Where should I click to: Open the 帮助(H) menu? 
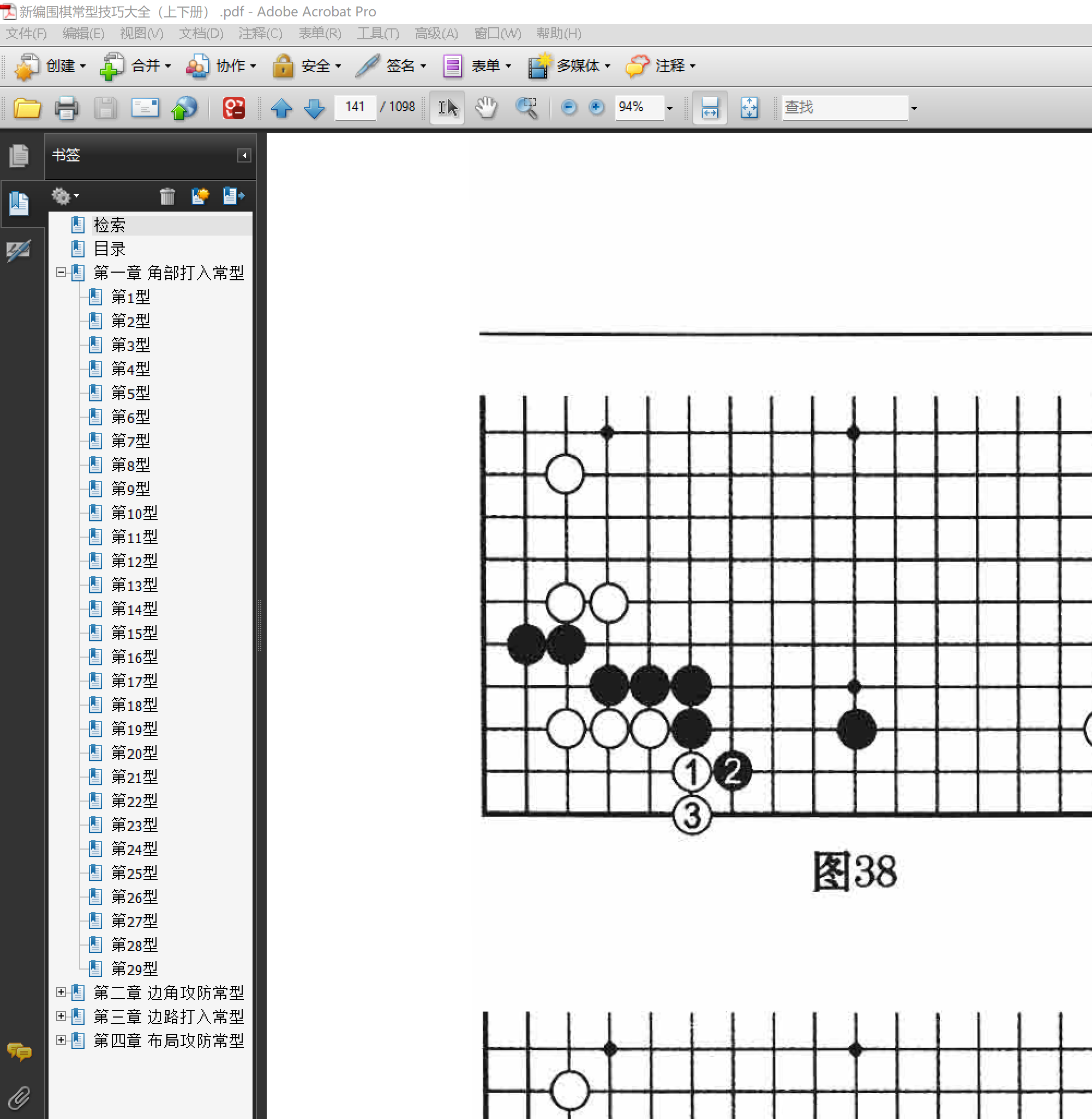(559, 34)
